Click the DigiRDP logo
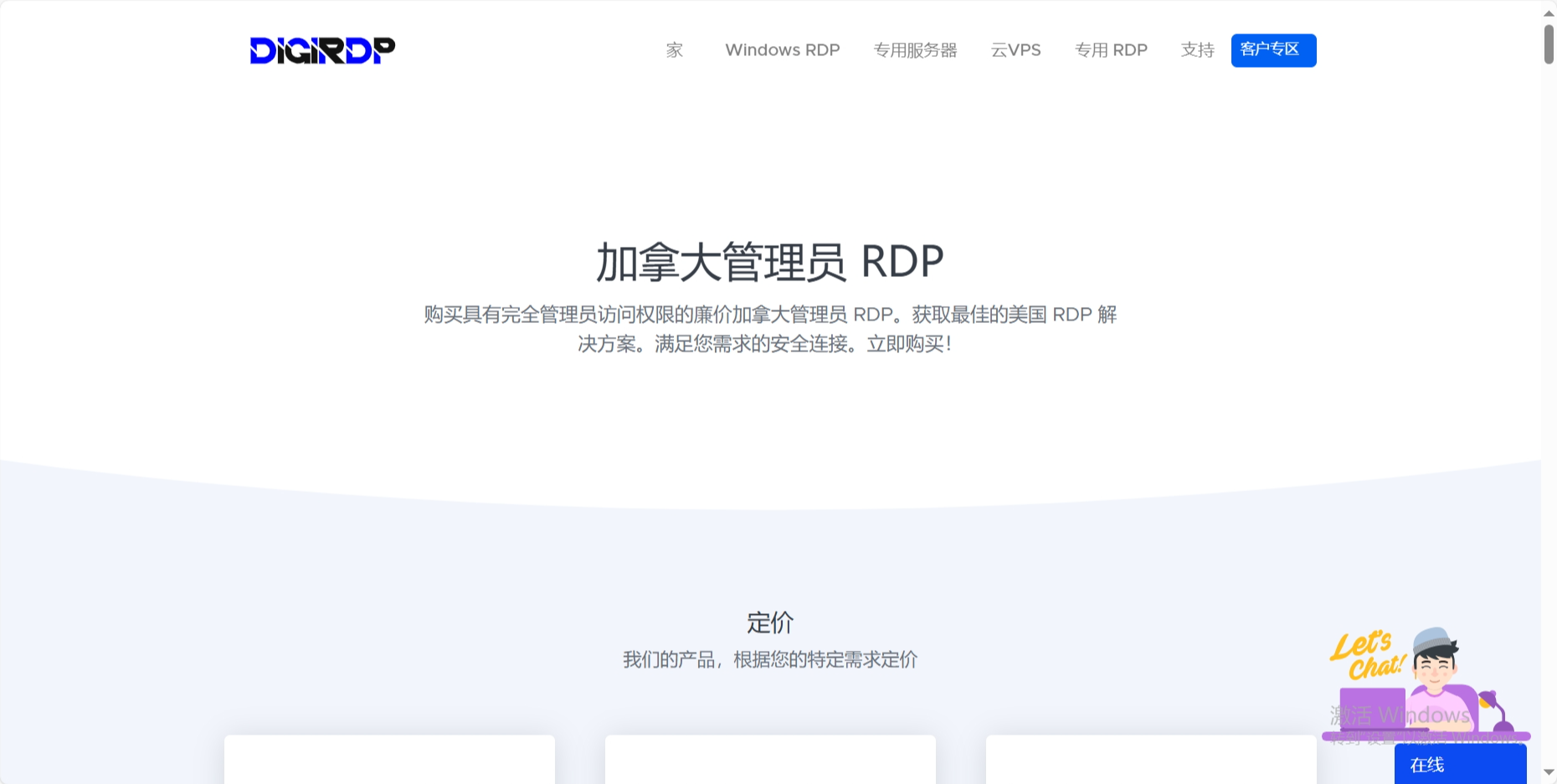This screenshot has height=784, width=1557. (x=322, y=50)
